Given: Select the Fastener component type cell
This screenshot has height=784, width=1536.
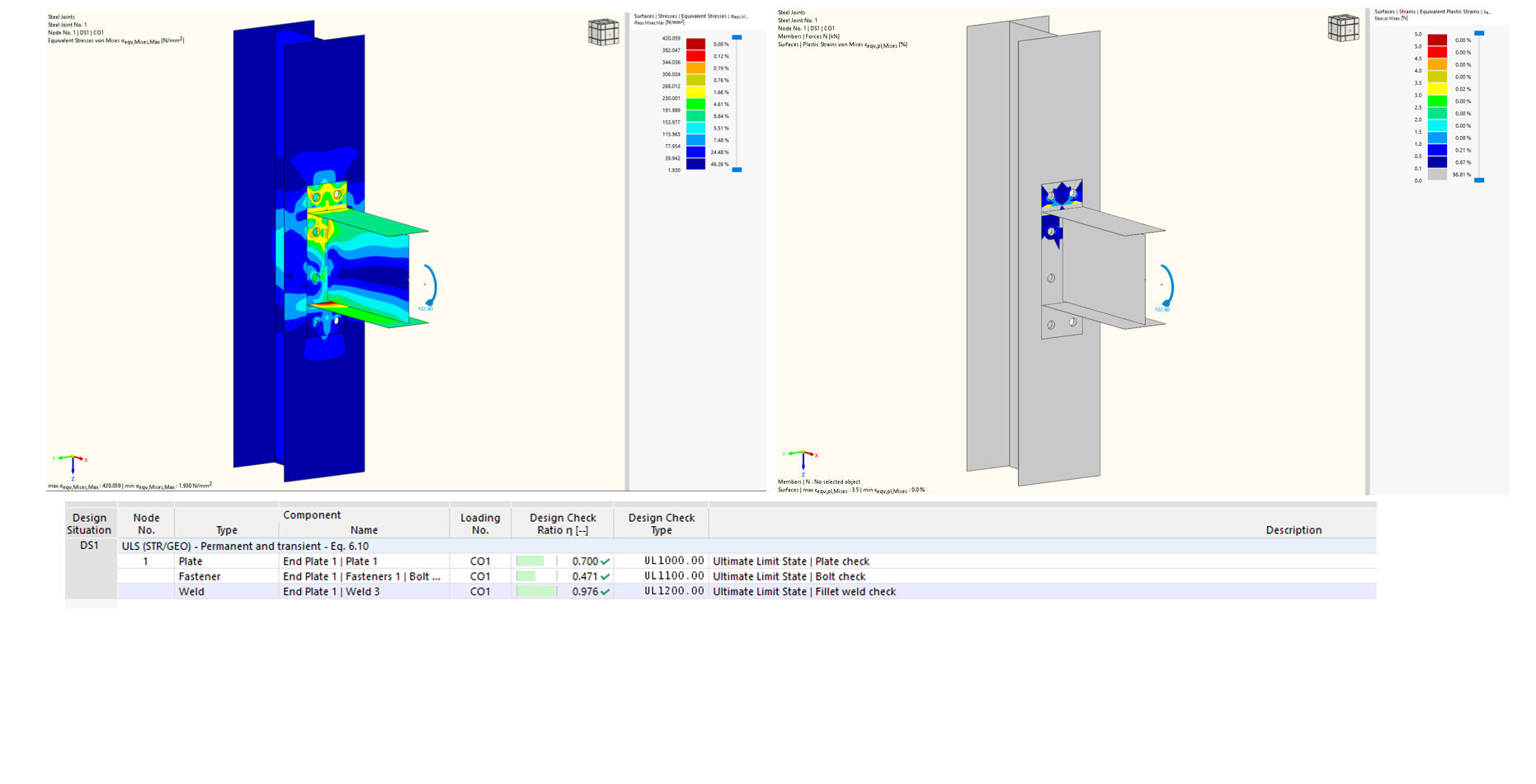Looking at the screenshot, I should click(226, 577).
